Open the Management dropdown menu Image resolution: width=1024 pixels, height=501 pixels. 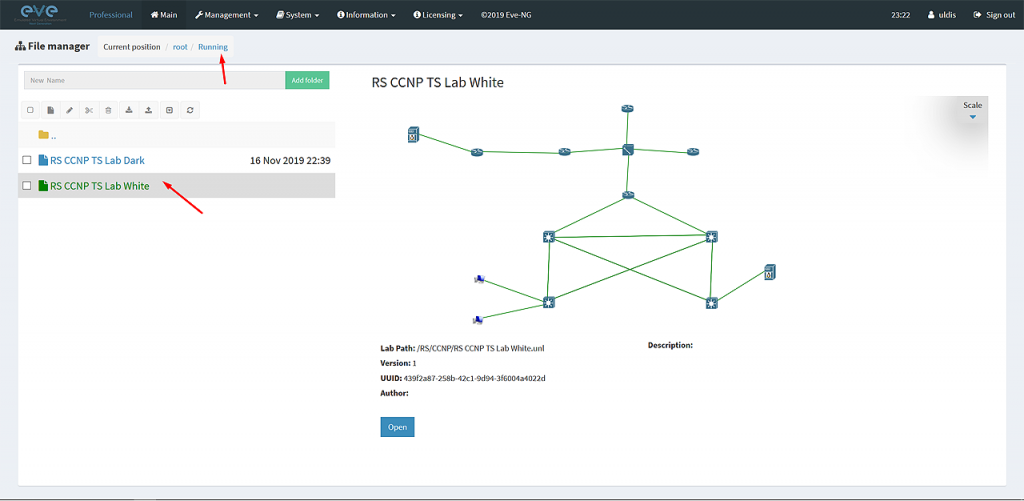227,15
